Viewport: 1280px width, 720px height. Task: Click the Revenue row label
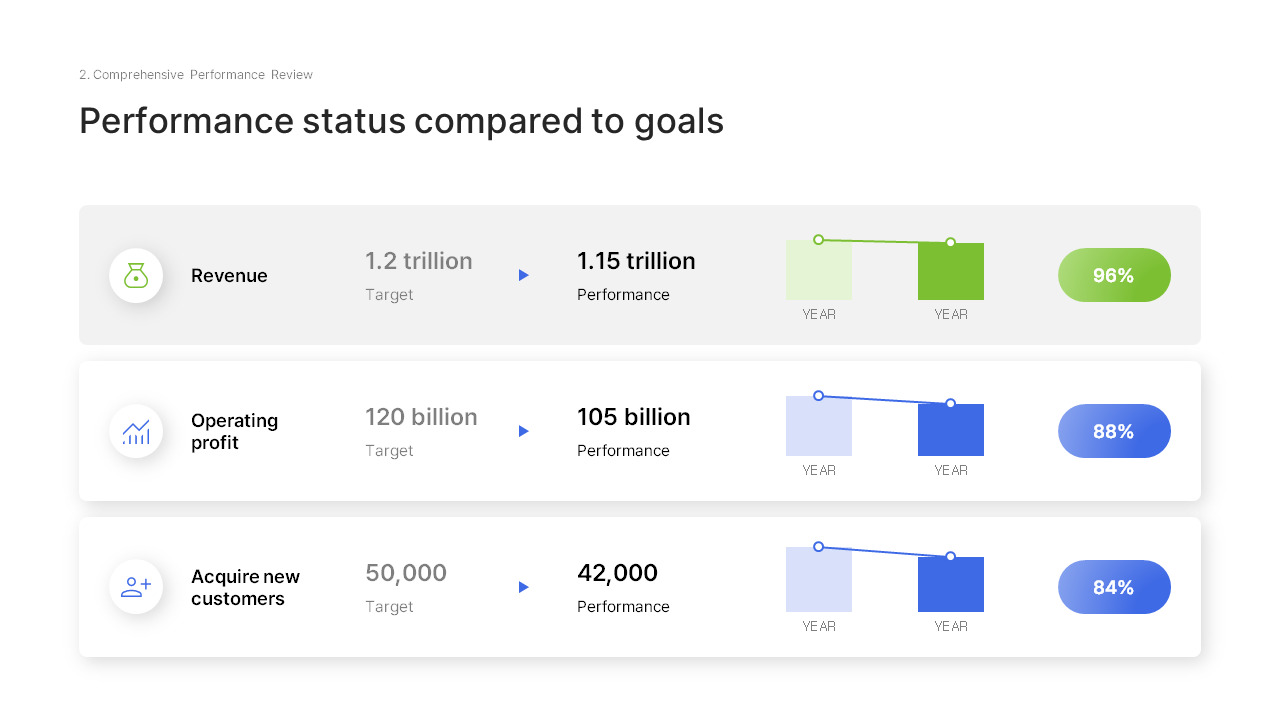tap(229, 275)
